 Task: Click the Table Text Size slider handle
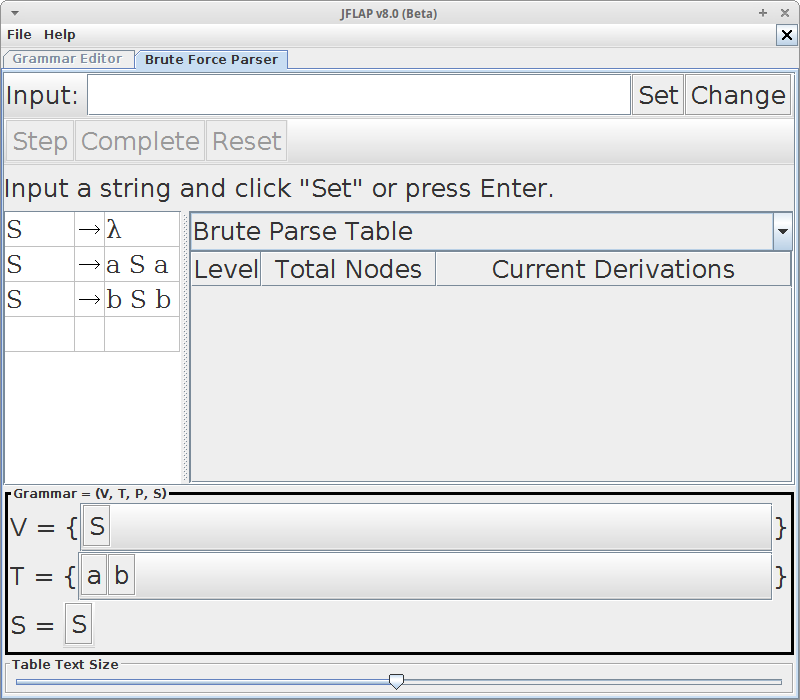point(396,681)
